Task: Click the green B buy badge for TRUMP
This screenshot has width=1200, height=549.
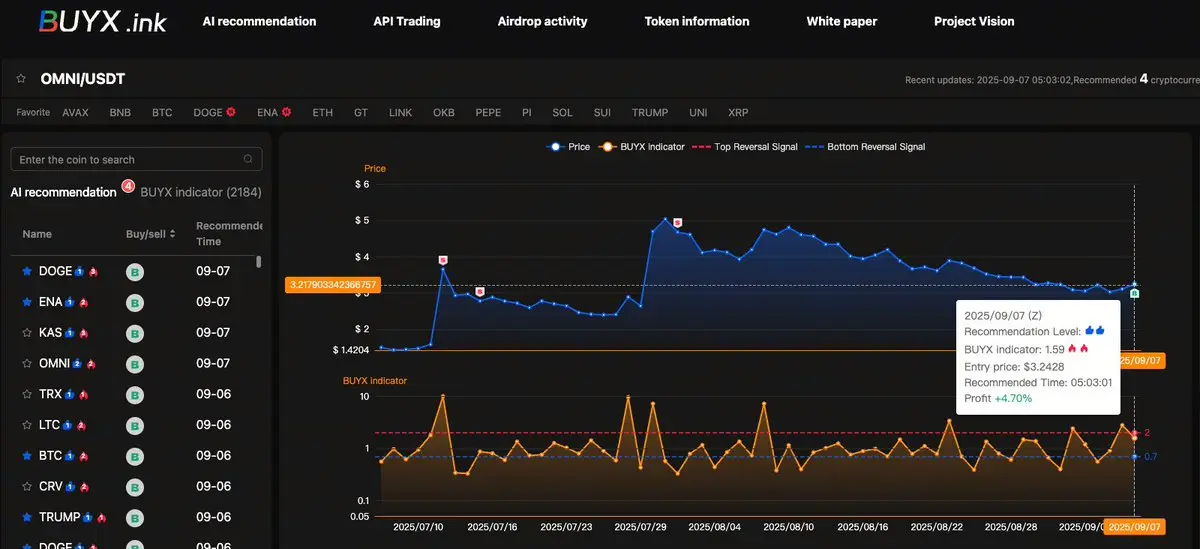Action: click(x=134, y=519)
